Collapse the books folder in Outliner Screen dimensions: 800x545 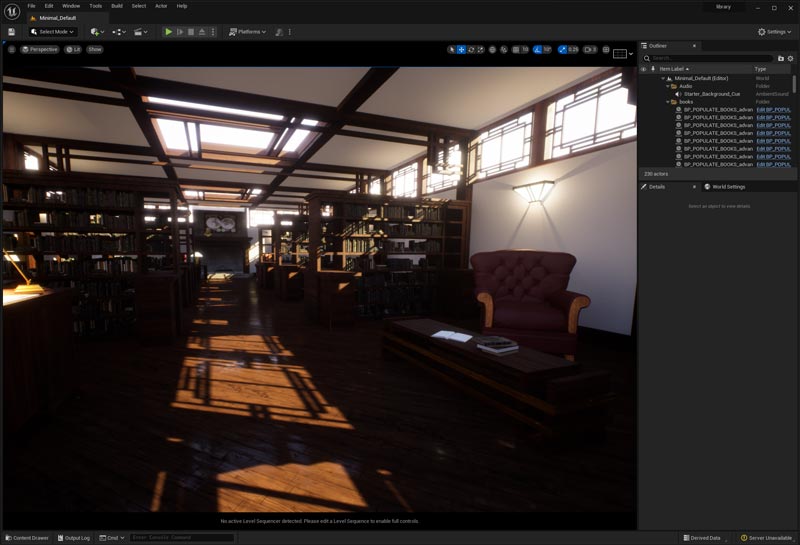[669, 102]
